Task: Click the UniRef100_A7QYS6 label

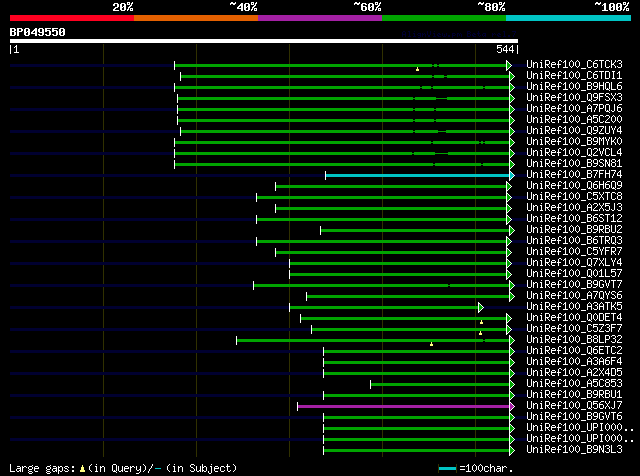Action: click(574, 296)
